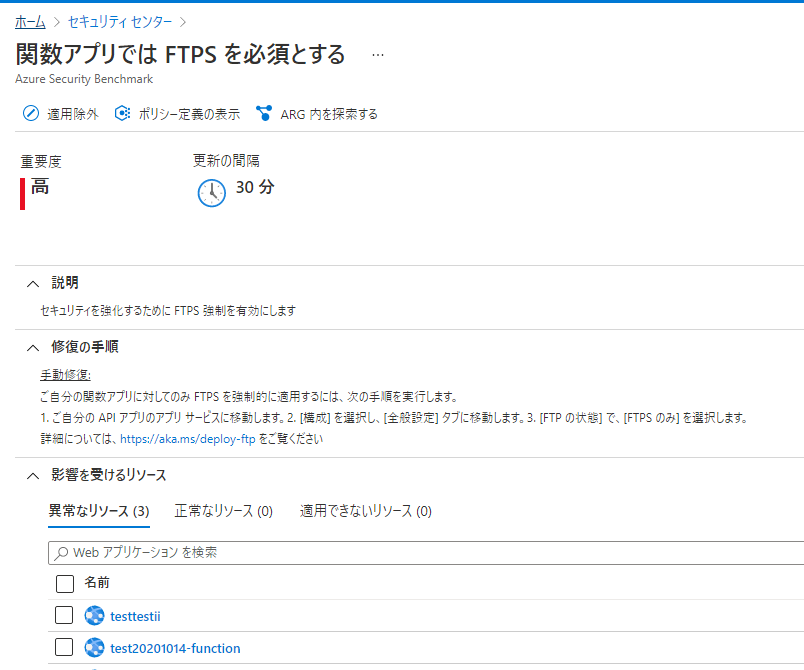Click the page title 関数アプリでは FTPS を必須とする
This screenshot has height=670, width=804.
coord(180,54)
